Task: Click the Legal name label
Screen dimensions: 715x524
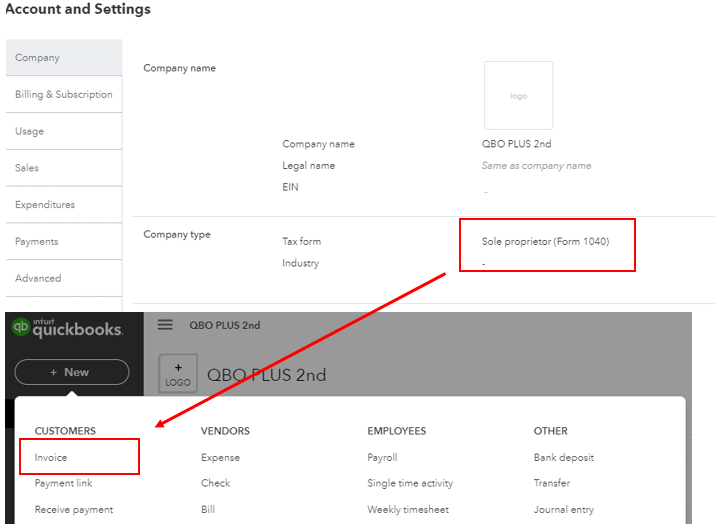Action: [309, 166]
